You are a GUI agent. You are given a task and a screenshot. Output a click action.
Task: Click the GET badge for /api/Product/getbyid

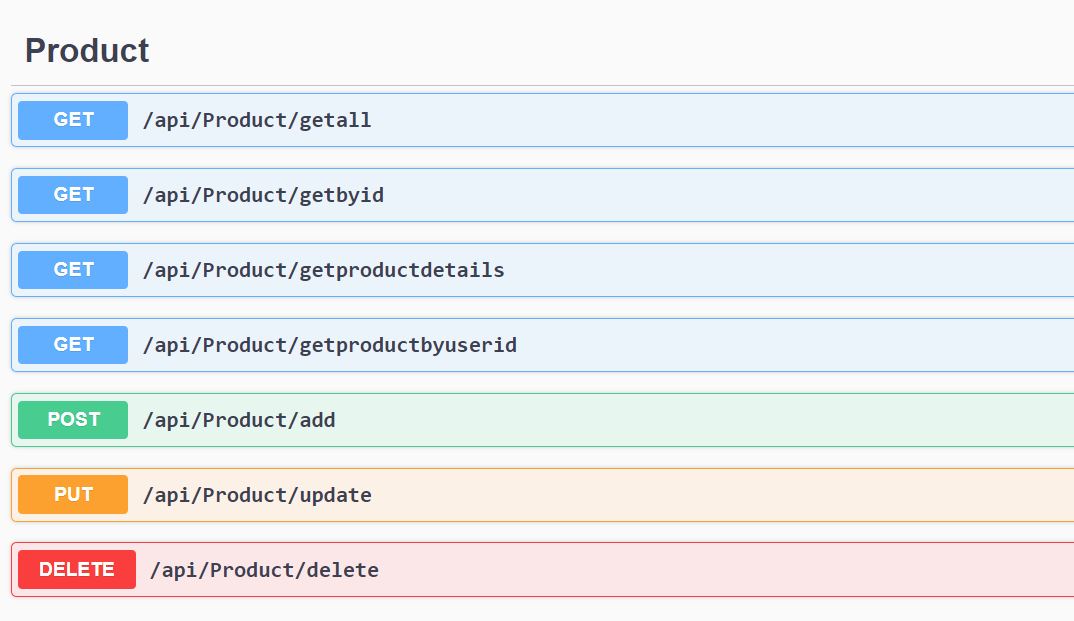pyautogui.click(x=71, y=195)
